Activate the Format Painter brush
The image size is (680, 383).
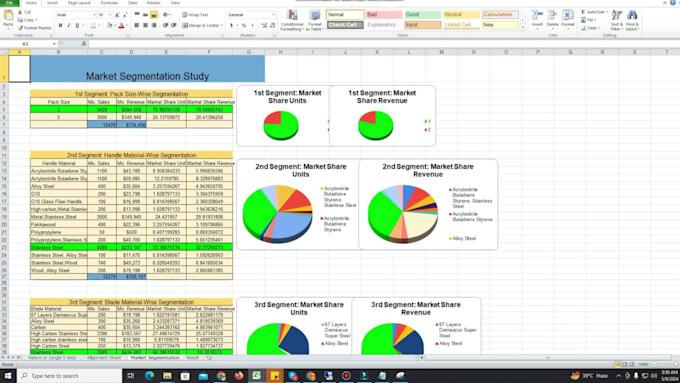tap(20, 28)
